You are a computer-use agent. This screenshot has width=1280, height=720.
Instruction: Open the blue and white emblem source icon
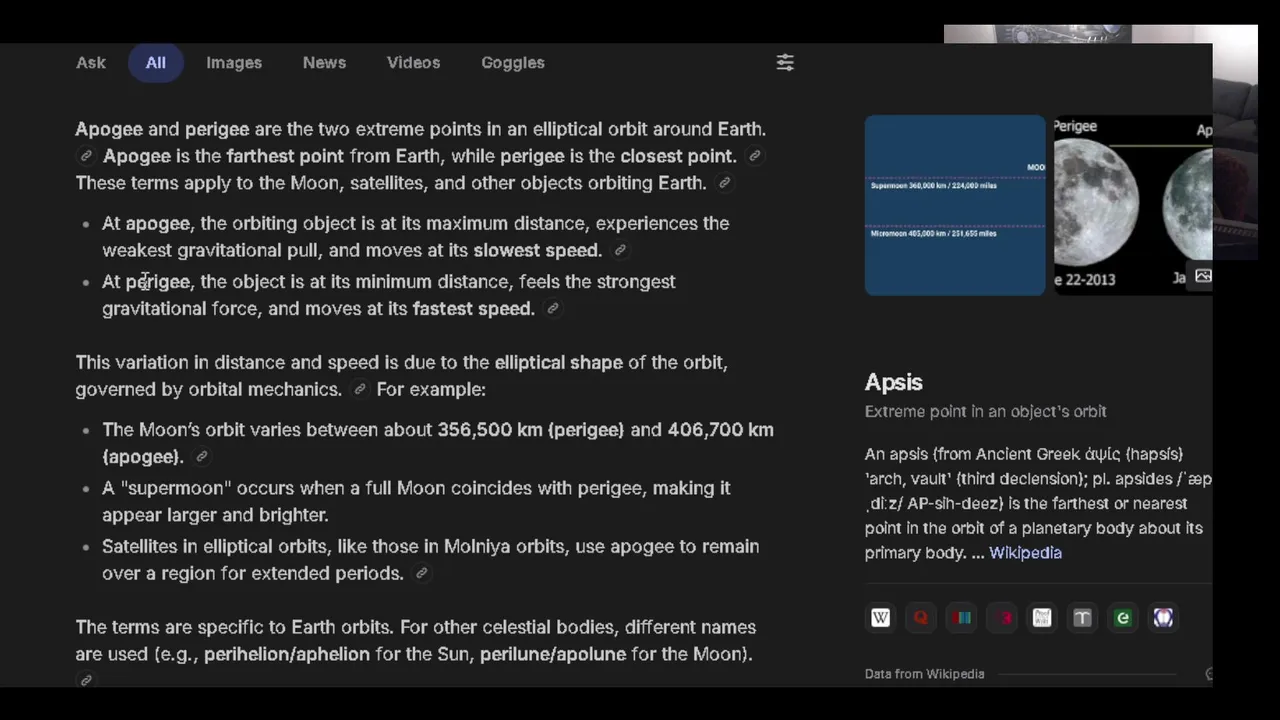pyautogui.click(x=1163, y=618)
